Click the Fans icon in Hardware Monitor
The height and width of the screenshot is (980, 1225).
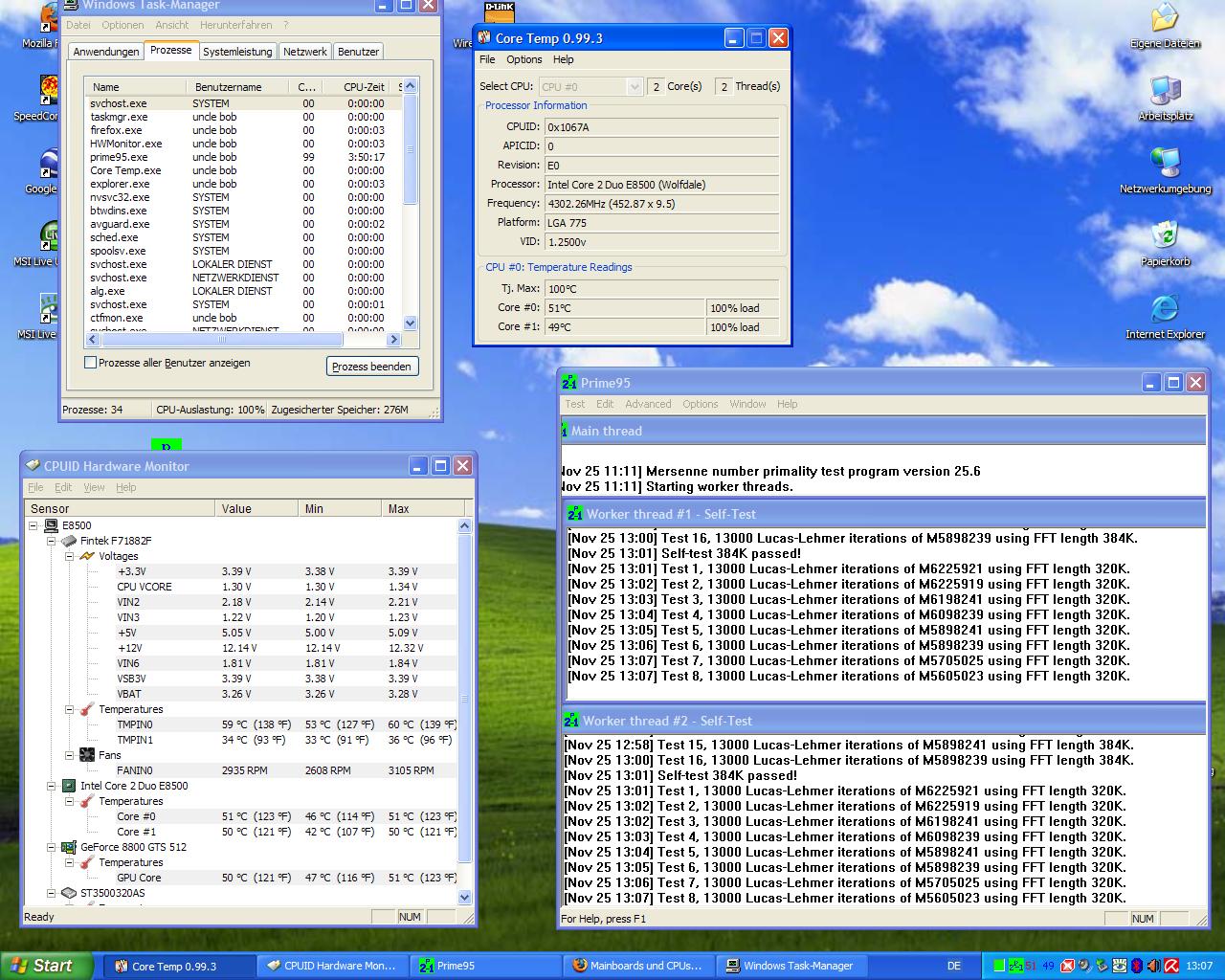click(87, 755)
